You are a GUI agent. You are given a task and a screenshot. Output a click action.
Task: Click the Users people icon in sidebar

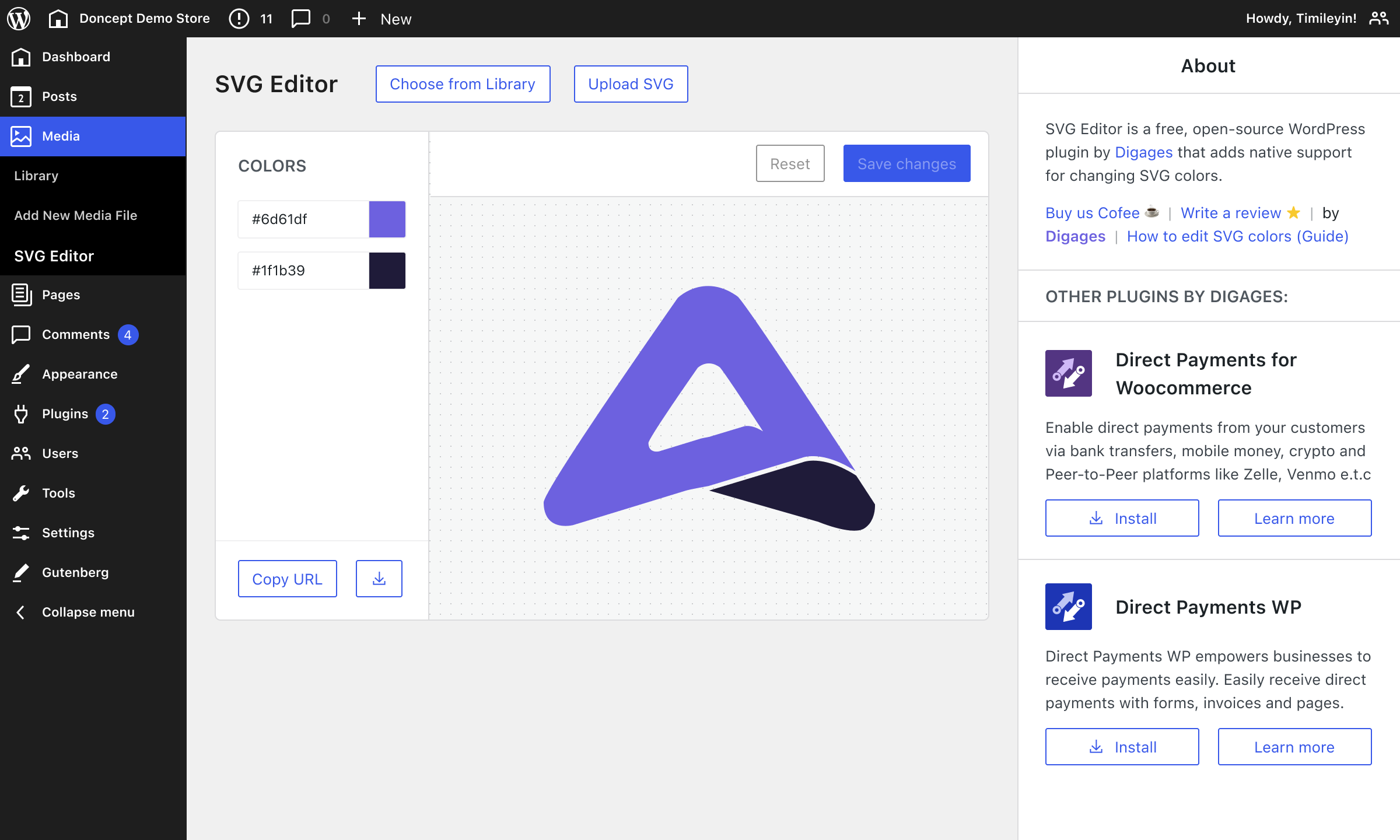coord(21,454)
